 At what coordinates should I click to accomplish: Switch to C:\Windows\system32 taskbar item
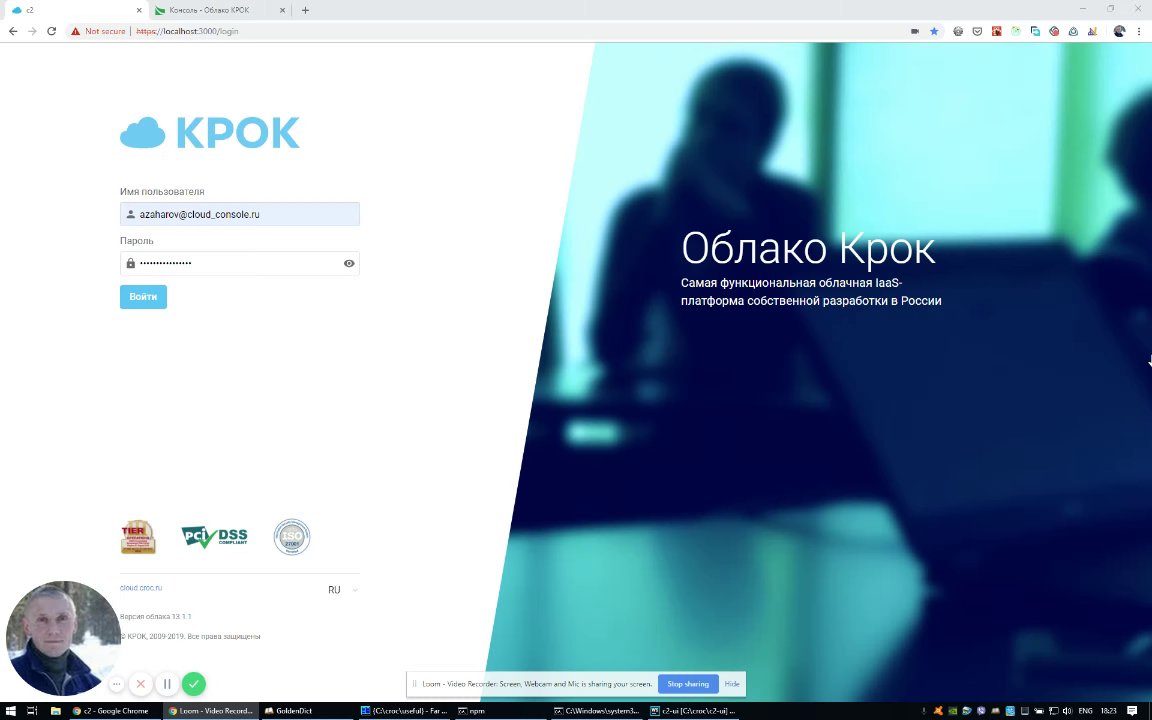(597, 711)
